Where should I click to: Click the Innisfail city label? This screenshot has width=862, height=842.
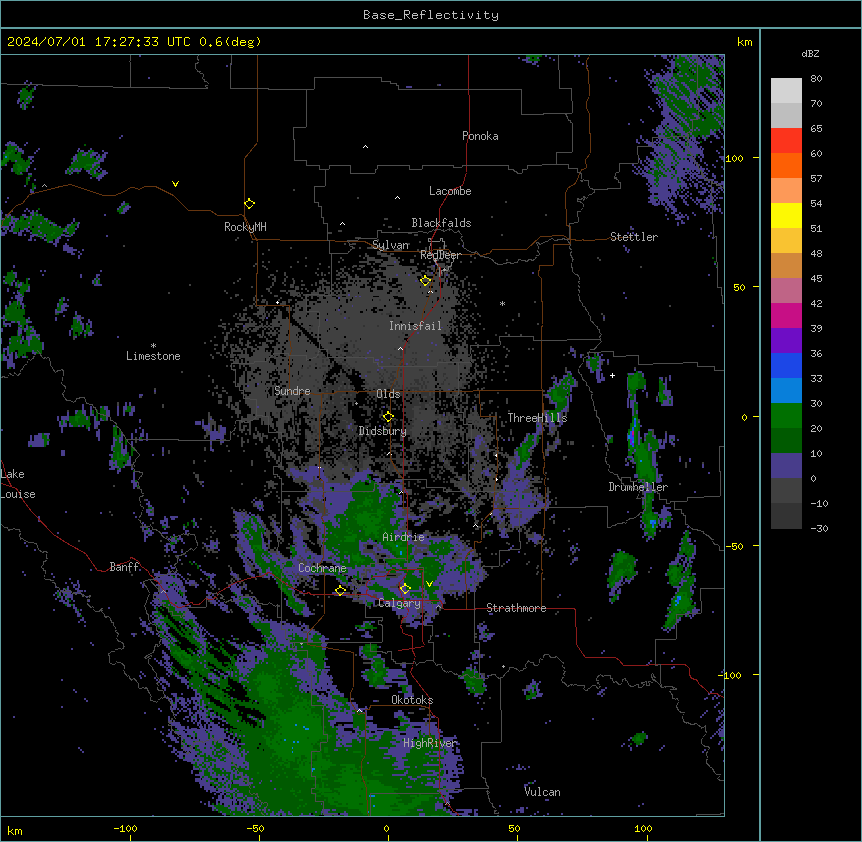tap(415, 326)
